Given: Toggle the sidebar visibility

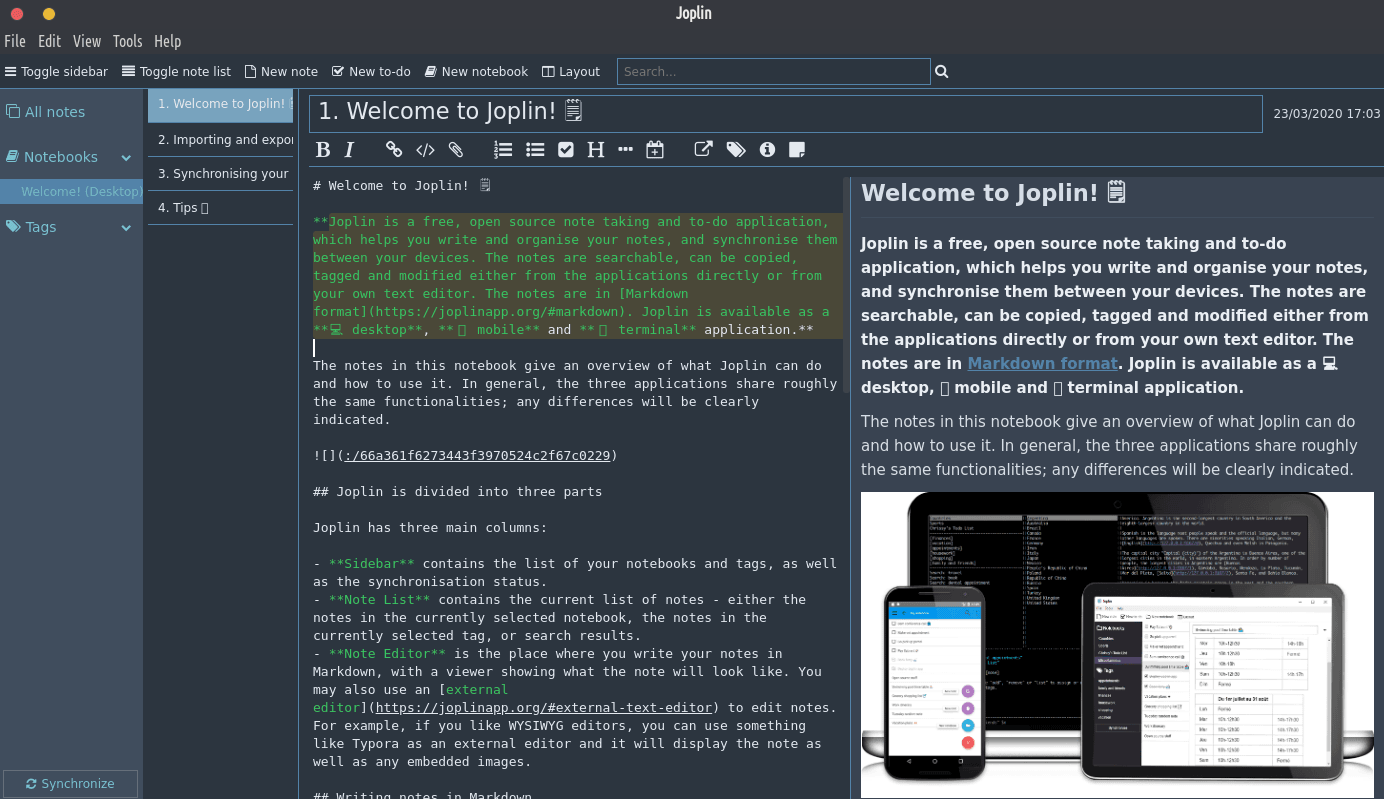Looking at the screenshot, I should [56, 72].
